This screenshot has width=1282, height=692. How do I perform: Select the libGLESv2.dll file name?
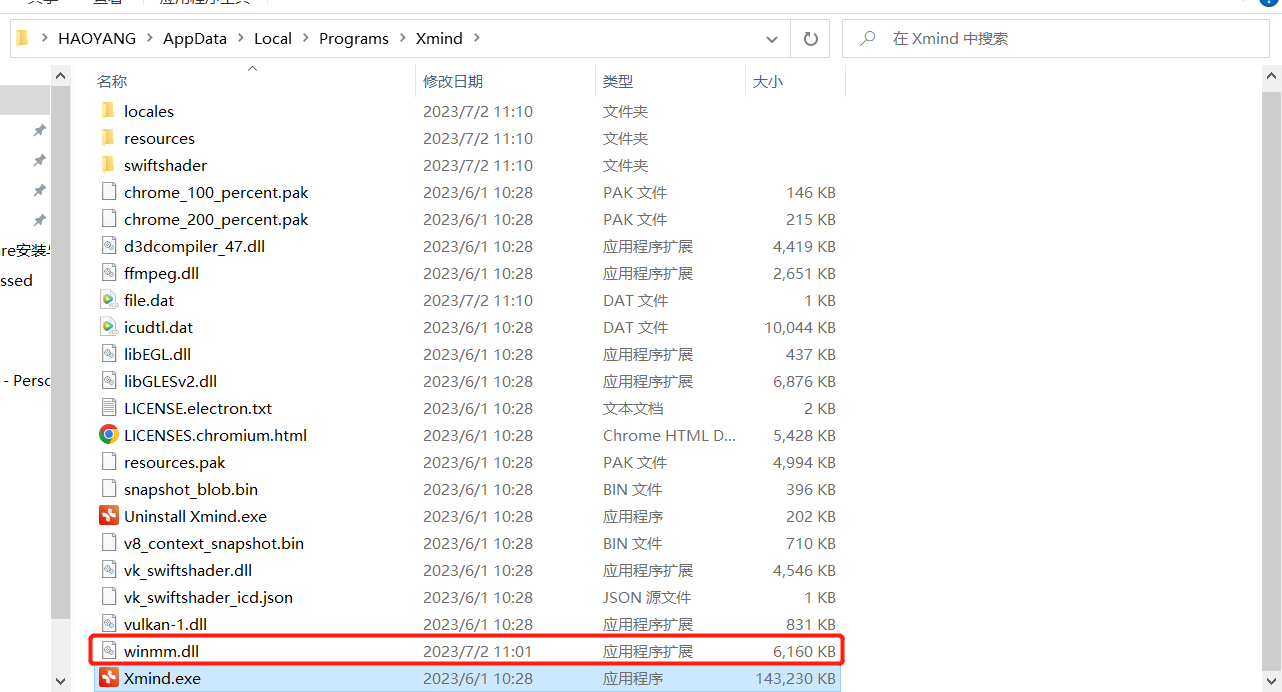pos(170,381)
